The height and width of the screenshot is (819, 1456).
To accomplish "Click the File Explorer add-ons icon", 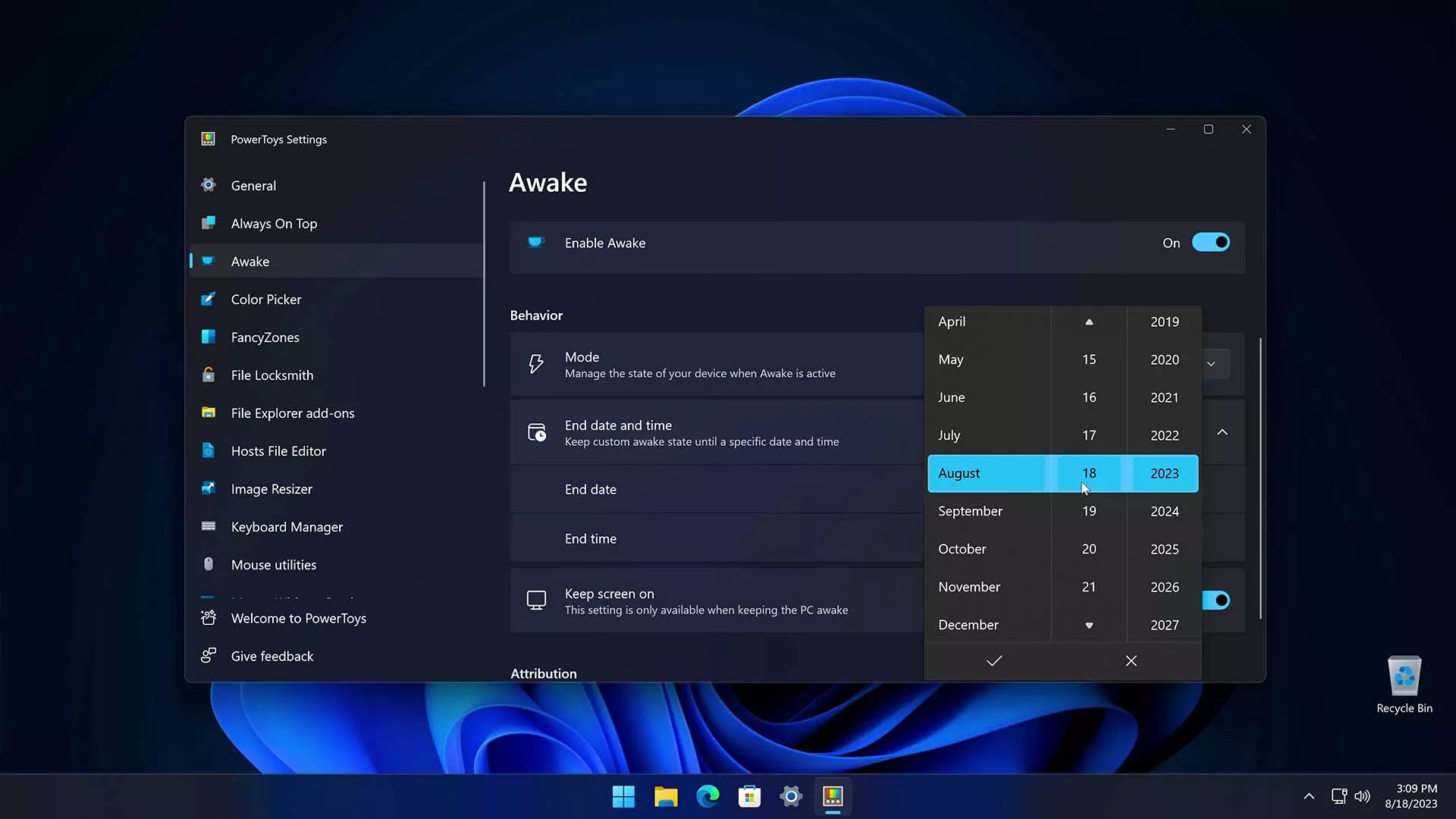I will (x=209, y=413).
